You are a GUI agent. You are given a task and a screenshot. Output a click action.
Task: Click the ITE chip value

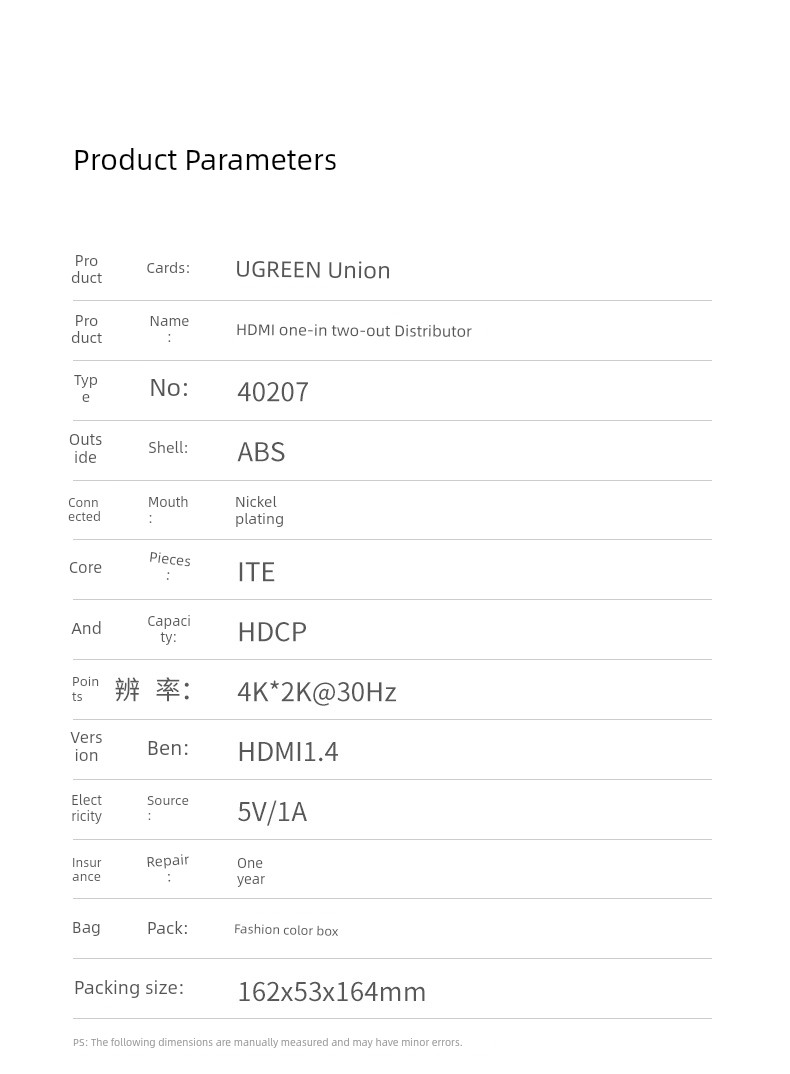[x=256, y=572]
